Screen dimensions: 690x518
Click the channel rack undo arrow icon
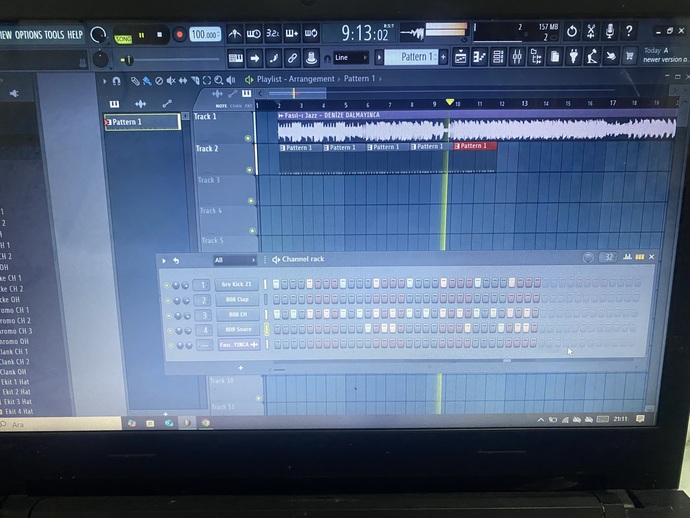[x=176, y=261]
